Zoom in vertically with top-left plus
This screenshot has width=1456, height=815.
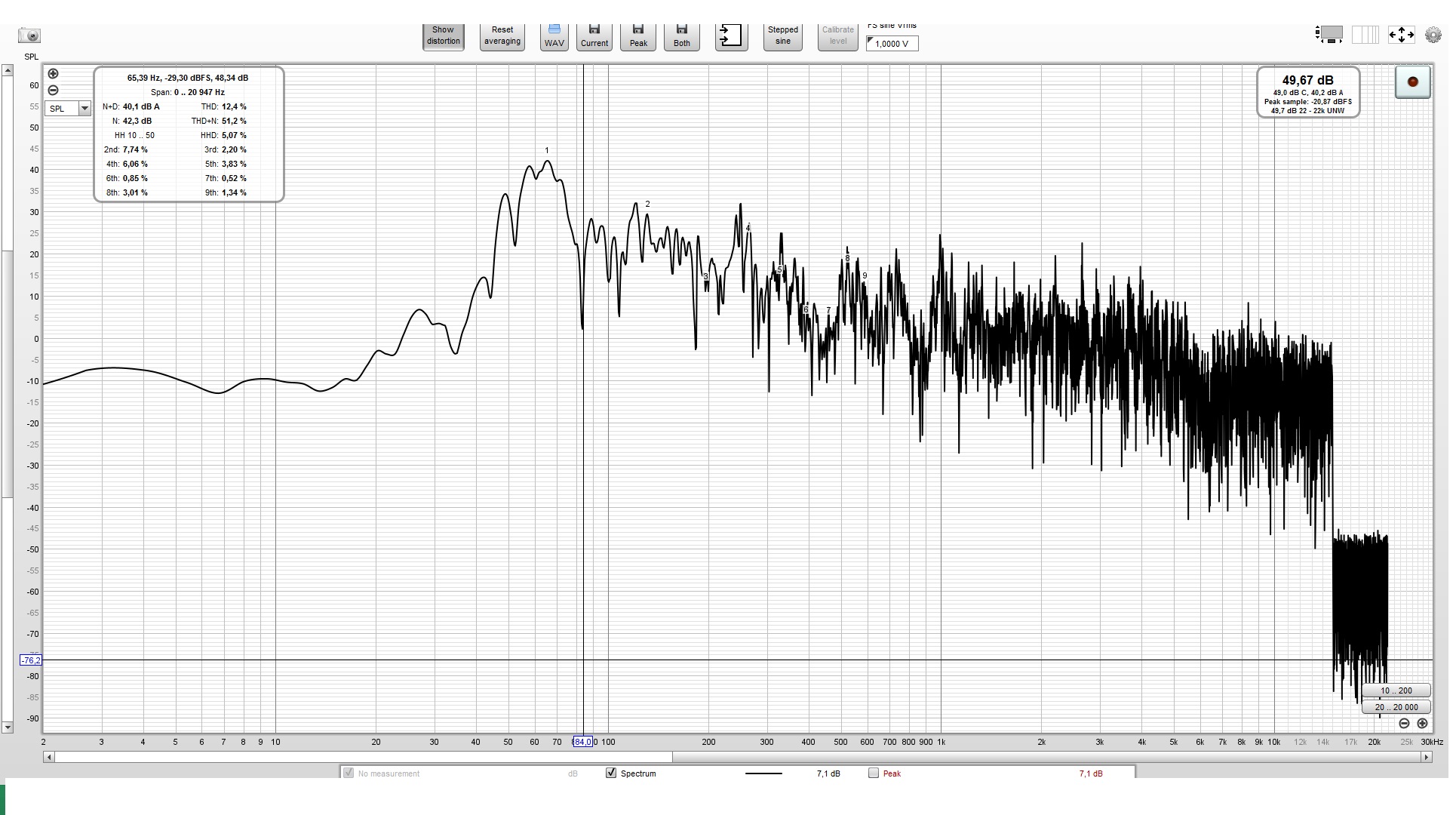tap(53, 74)
